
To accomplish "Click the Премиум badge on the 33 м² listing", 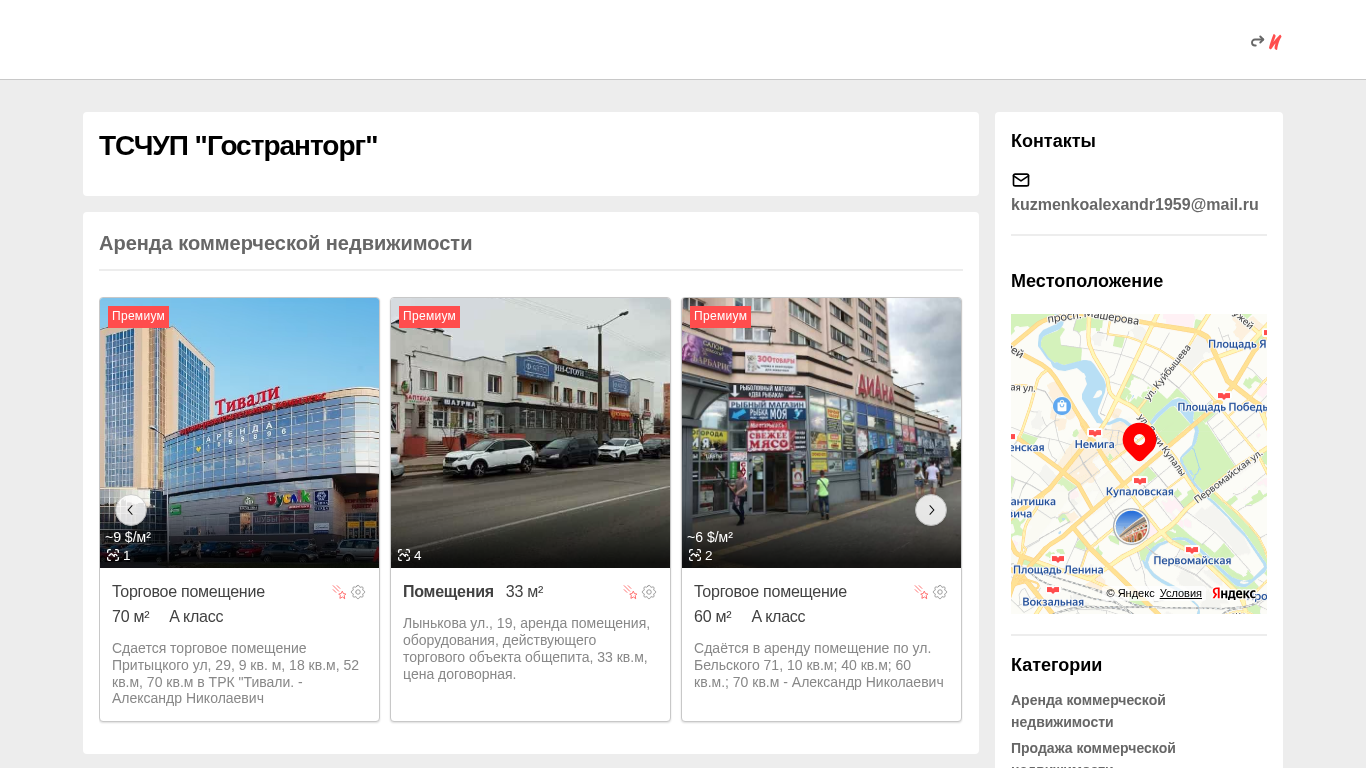I will coord(429,316).
